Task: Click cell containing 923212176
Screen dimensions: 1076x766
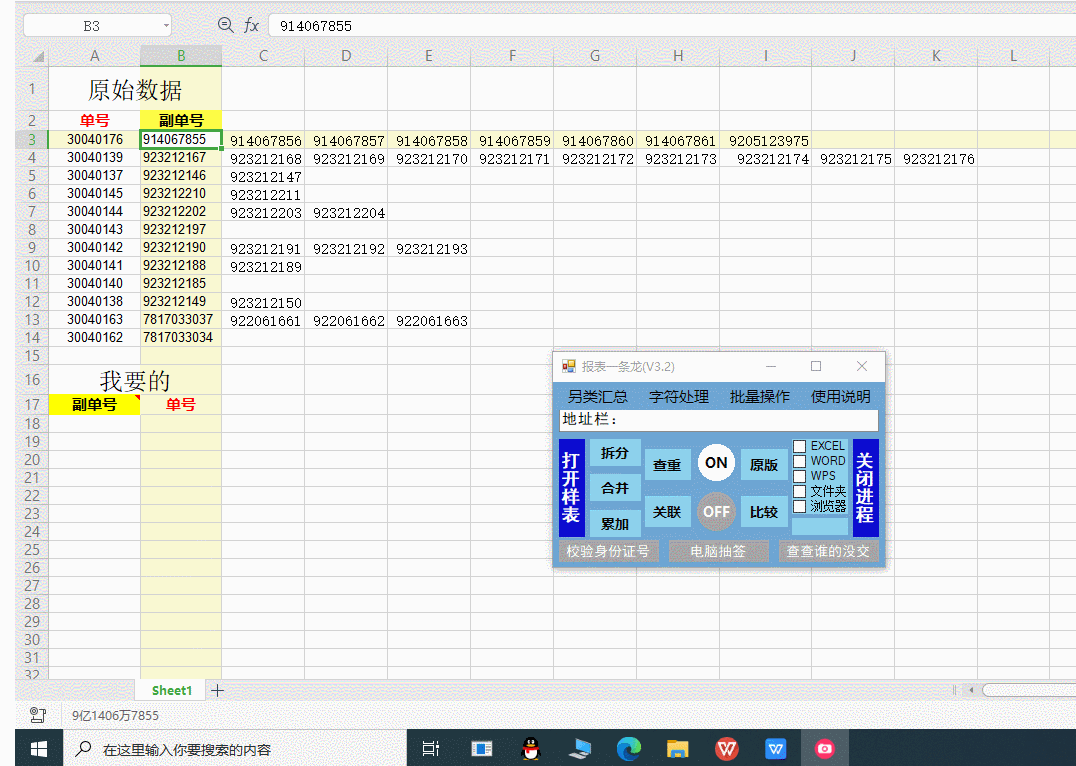Action: (937, 159)
